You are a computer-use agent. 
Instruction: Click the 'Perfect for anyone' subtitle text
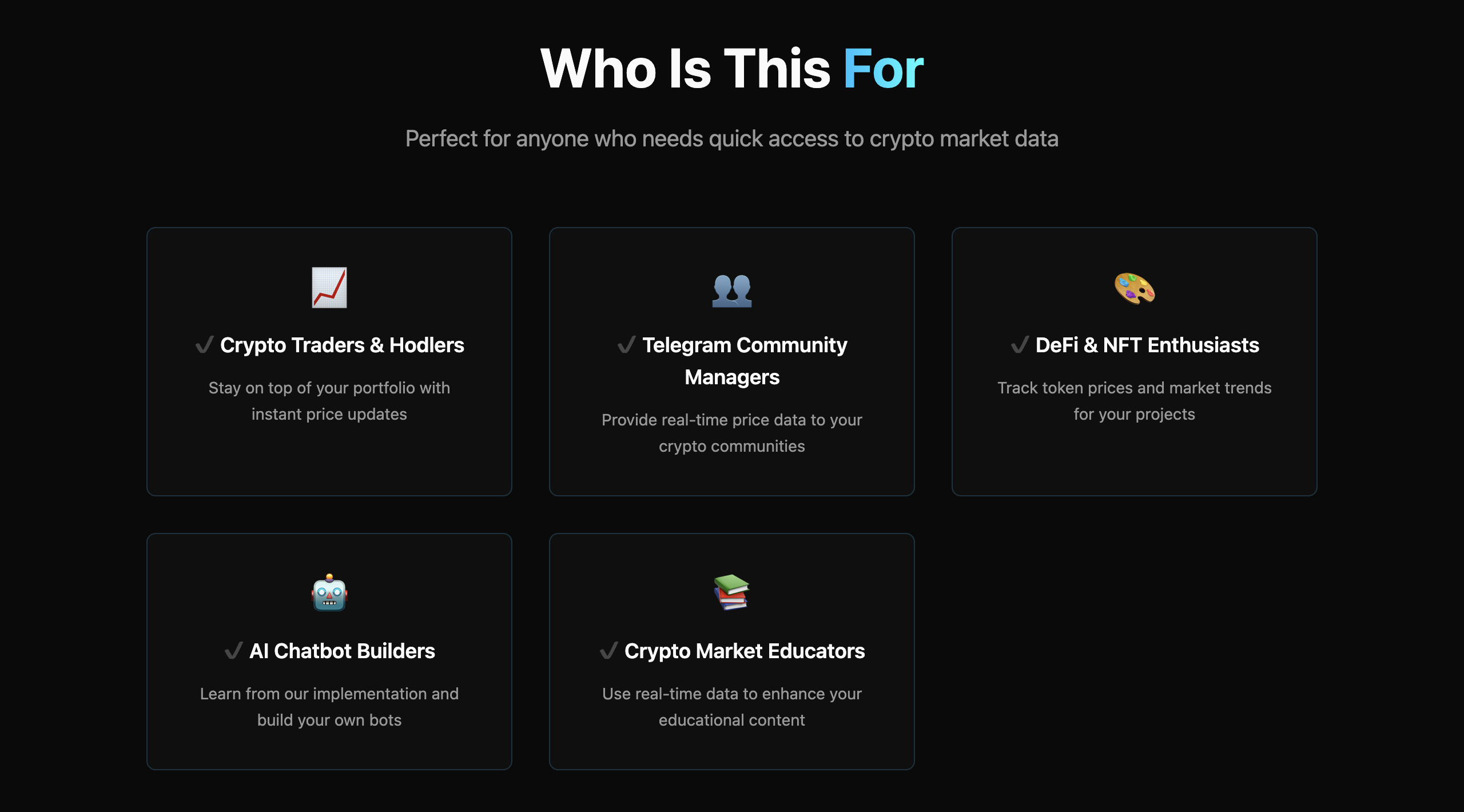732,139
